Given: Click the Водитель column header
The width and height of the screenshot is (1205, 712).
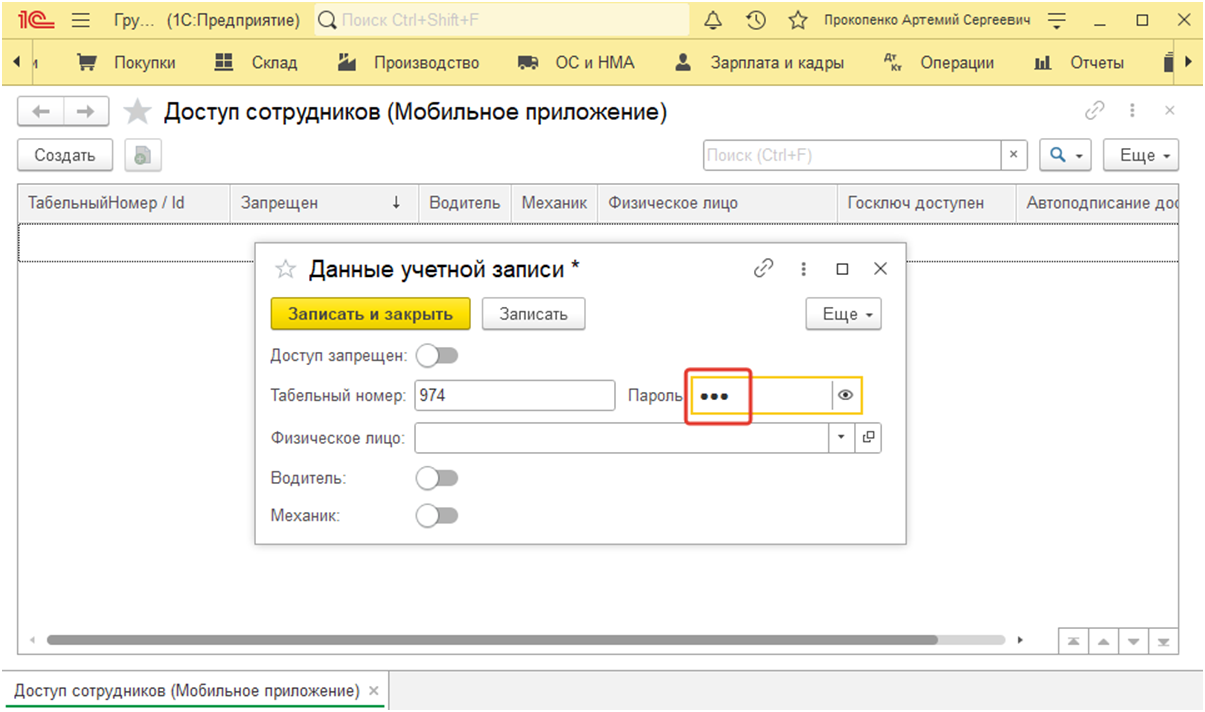Looking at the screenshot, I should [465, 203].
